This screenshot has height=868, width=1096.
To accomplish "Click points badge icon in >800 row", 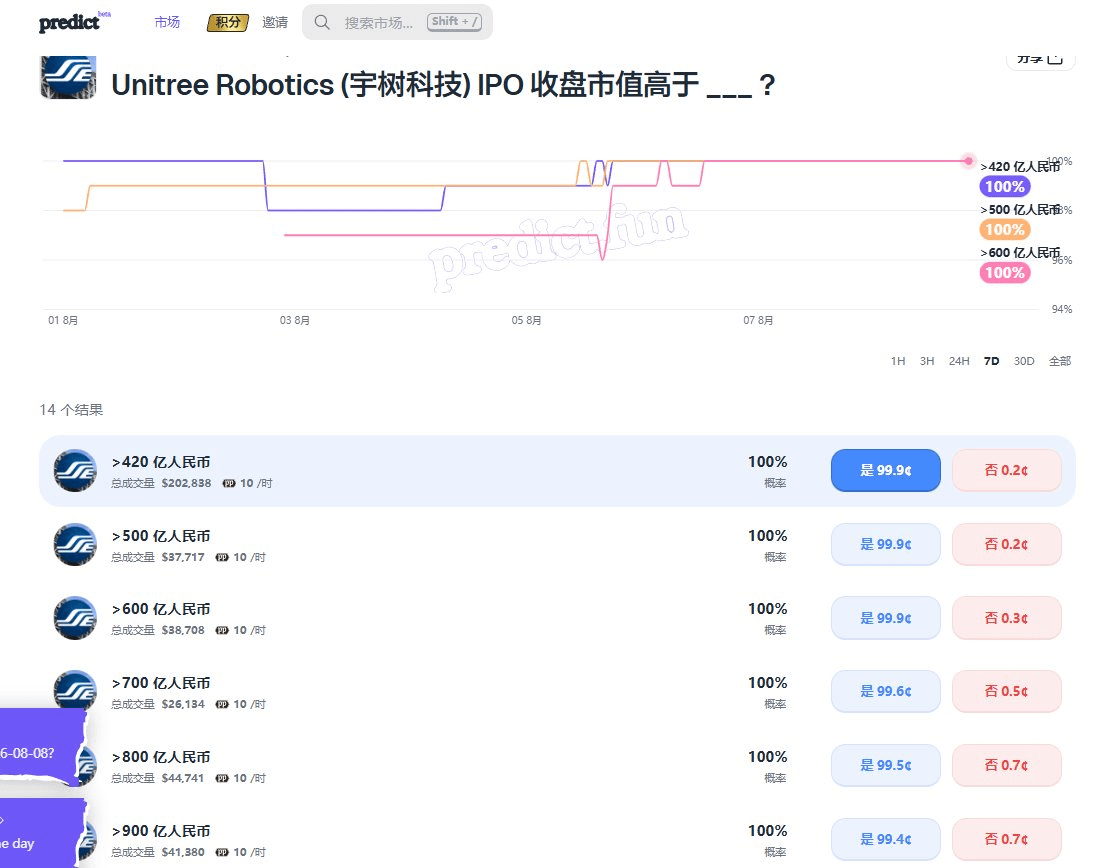I will click(222, 779).
